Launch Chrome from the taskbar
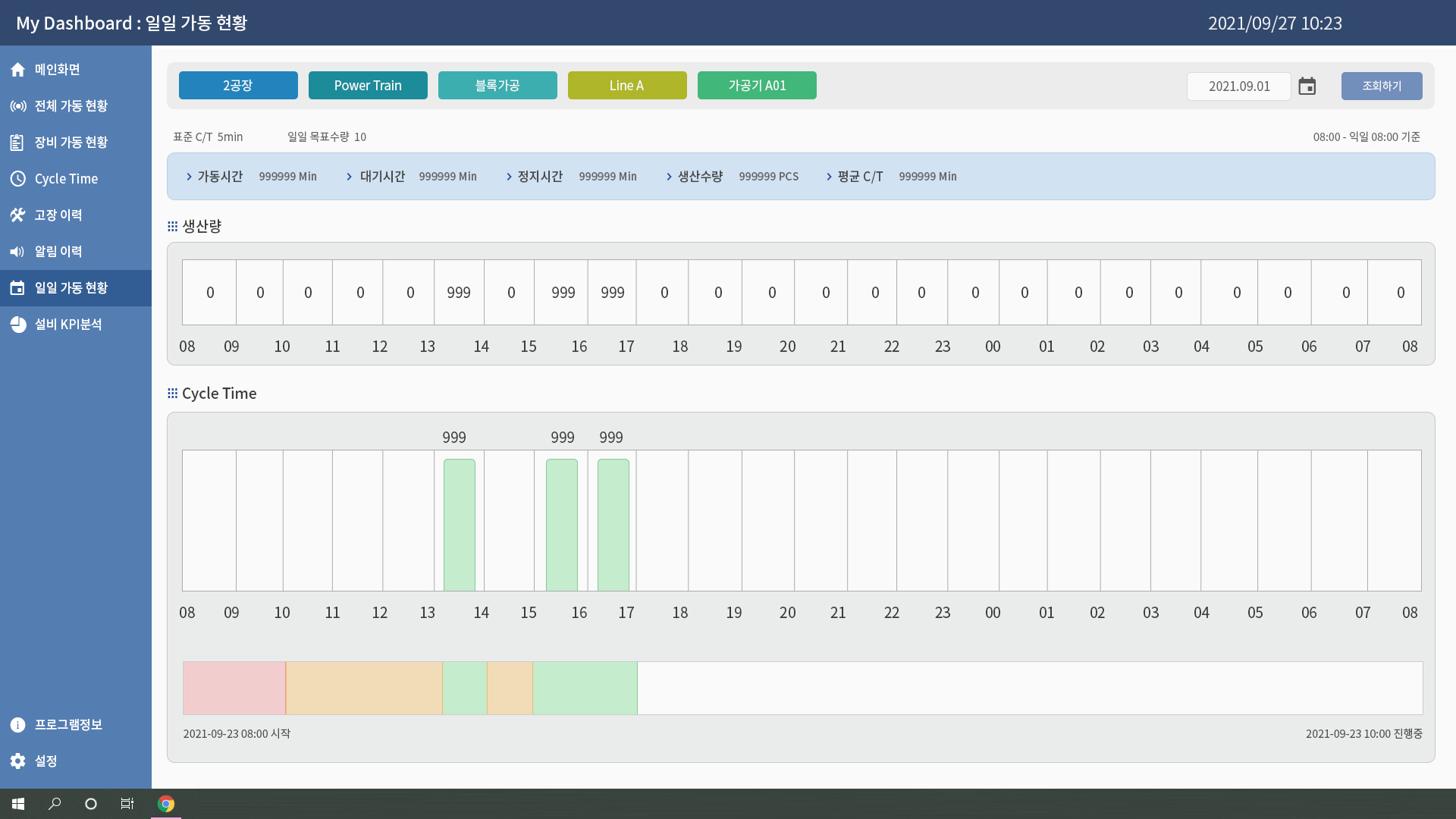Image resolution: width=1456 pixels, height=819 pixels. (166, 804)
